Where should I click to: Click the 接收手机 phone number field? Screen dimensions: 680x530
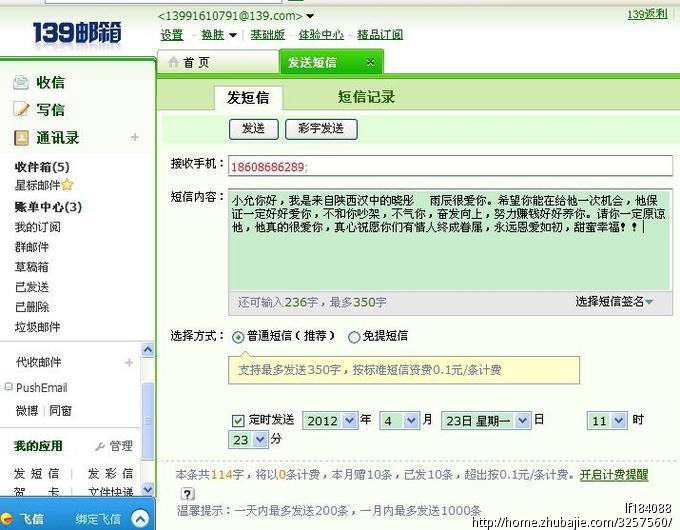tap(451, 166)
